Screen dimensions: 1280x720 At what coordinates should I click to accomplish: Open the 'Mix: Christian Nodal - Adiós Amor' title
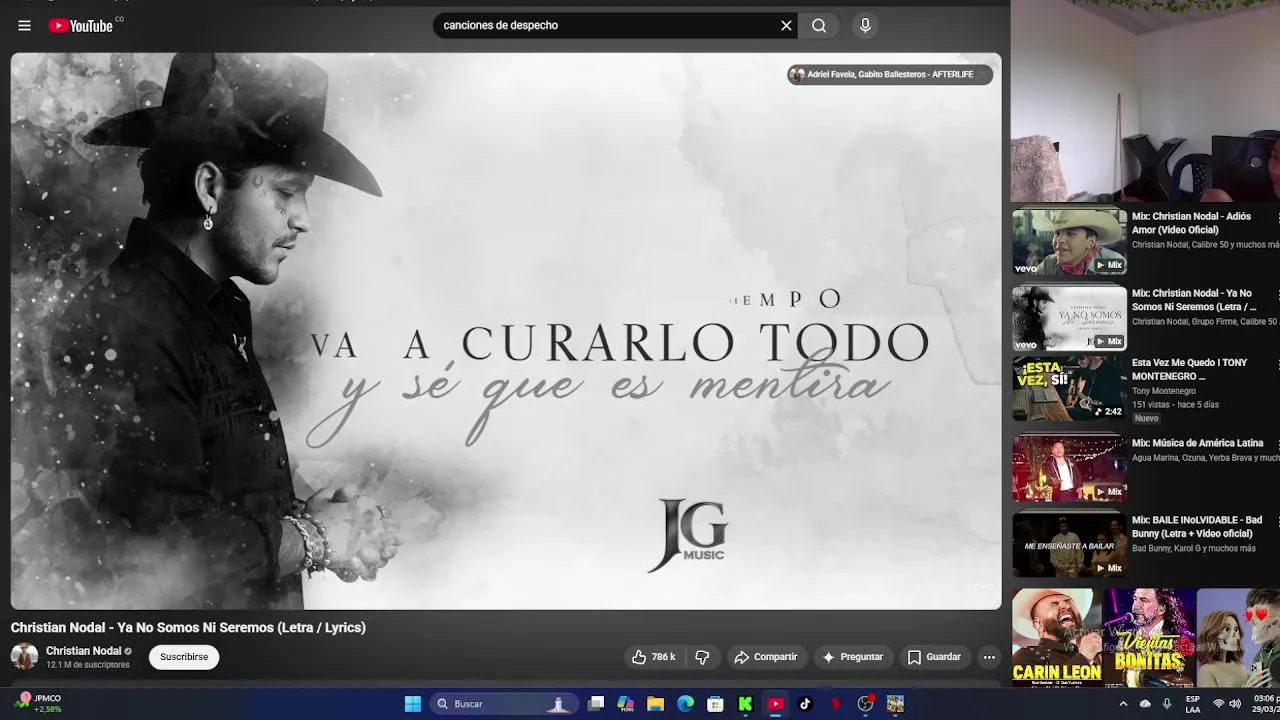1191,223
